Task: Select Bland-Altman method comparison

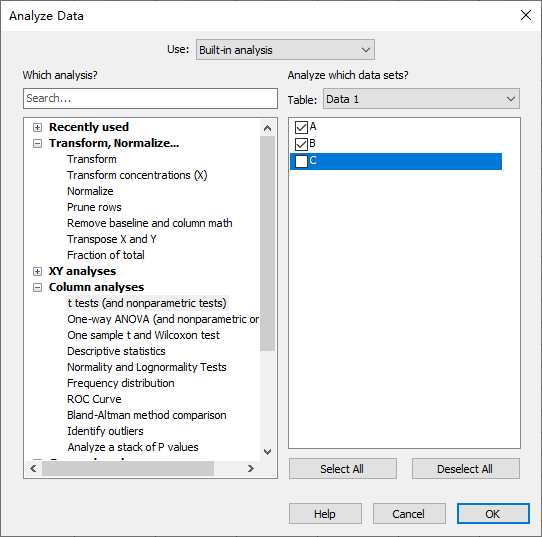Action: click(x=147, y=415)
